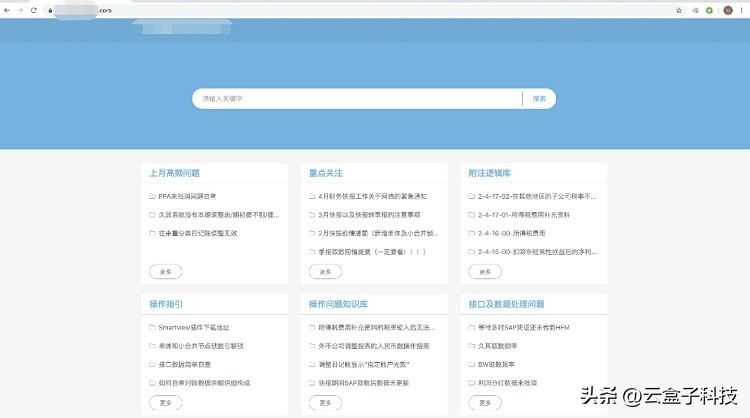Open 外币公司调整报表的人民币数操作指南

[374, 345]
